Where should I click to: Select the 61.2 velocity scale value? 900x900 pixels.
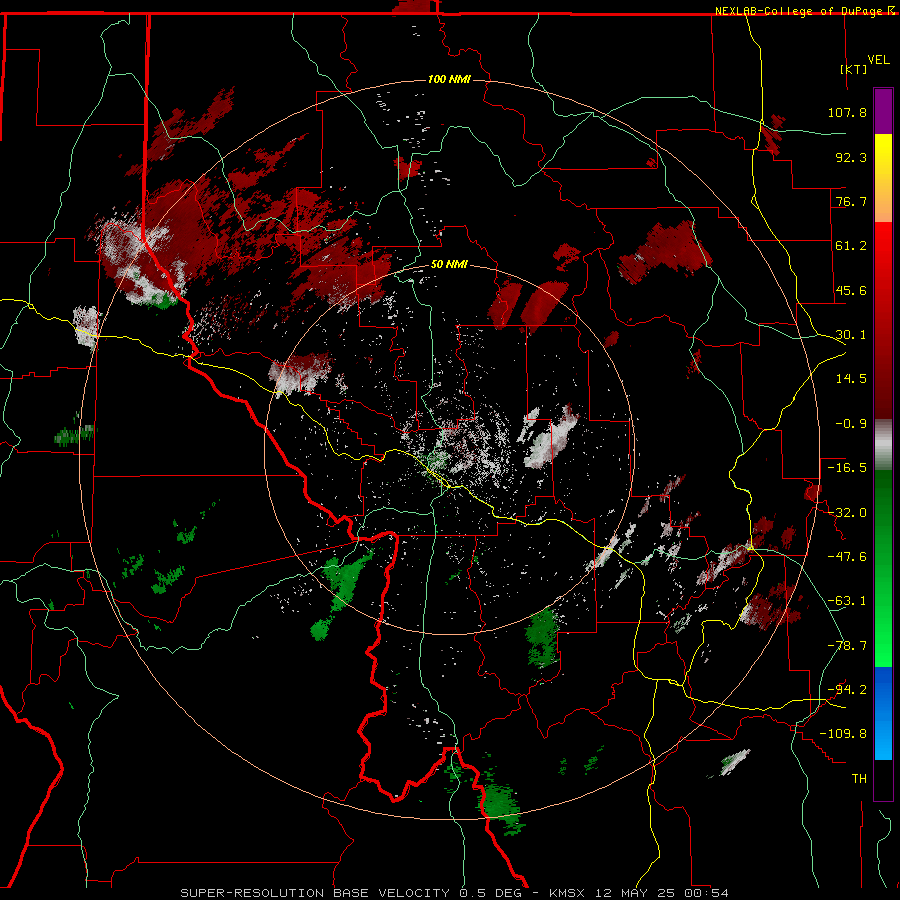[x=851, y=246]
